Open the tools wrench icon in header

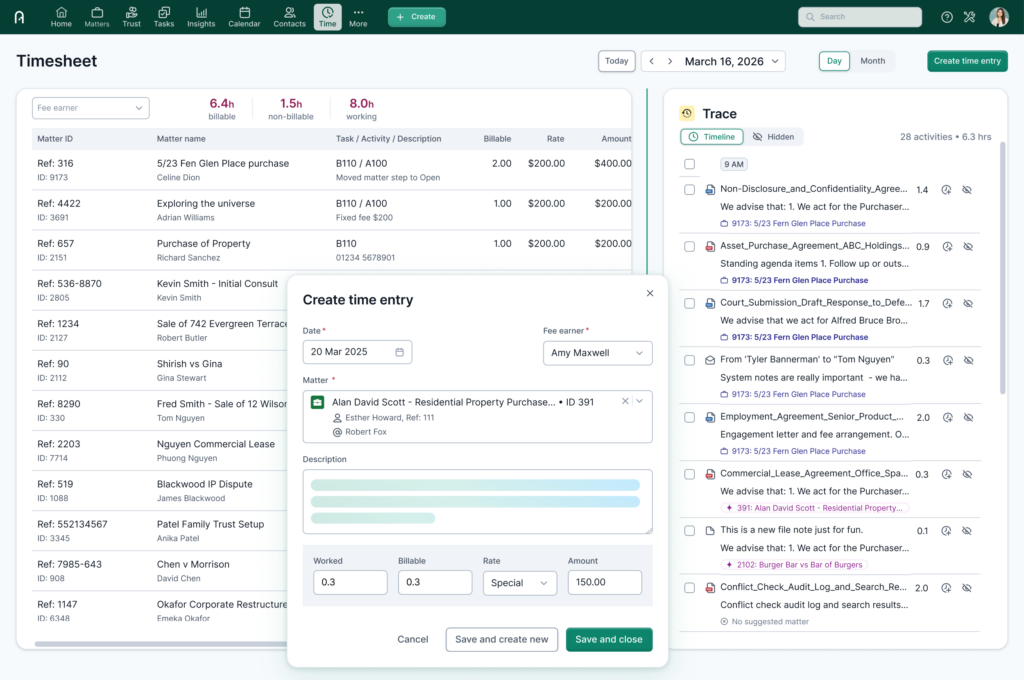pyautogui.click(x=969, y=17)
